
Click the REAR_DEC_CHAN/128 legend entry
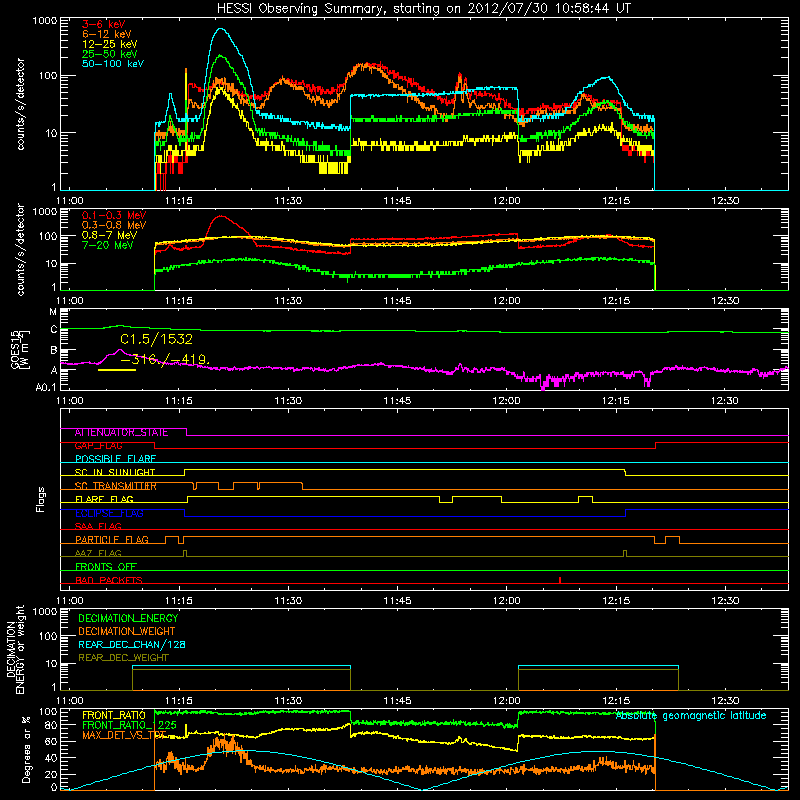(132, 645)
